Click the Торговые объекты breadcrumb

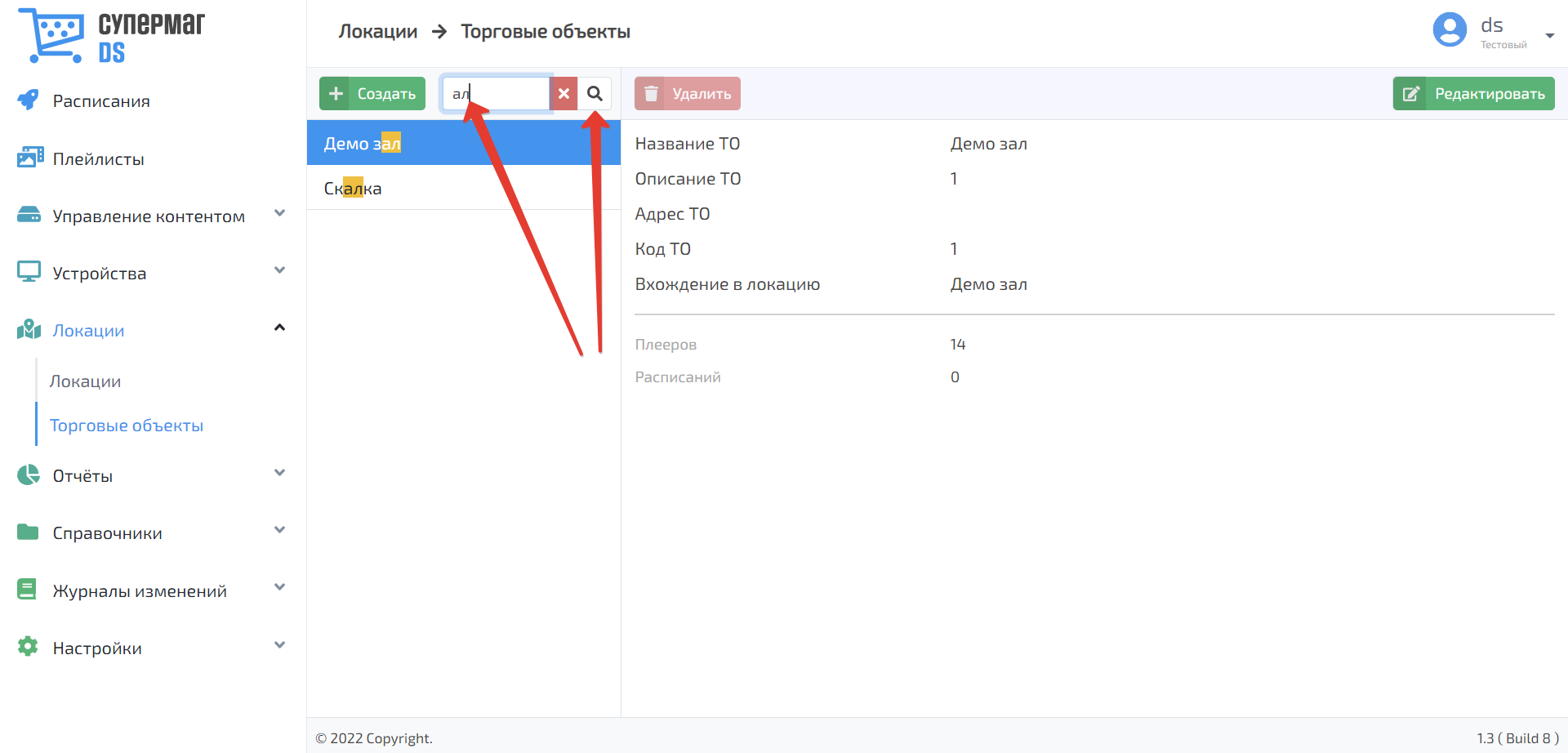point(546,32)
